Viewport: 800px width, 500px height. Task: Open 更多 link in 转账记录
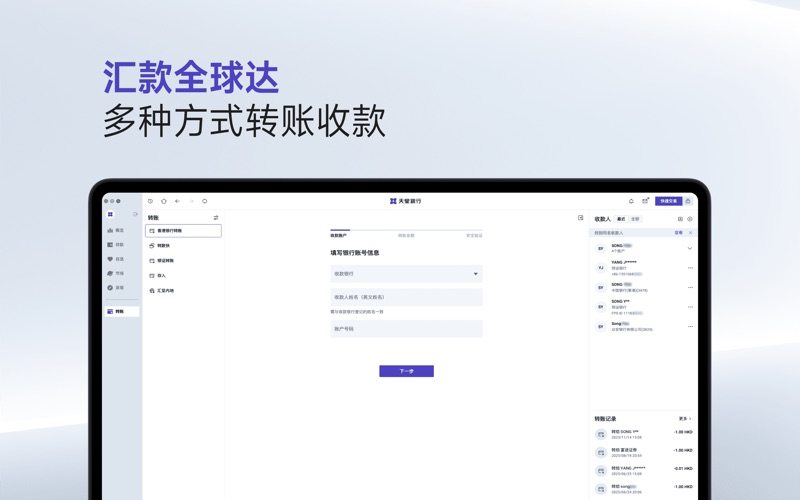[x=685, y=419]
